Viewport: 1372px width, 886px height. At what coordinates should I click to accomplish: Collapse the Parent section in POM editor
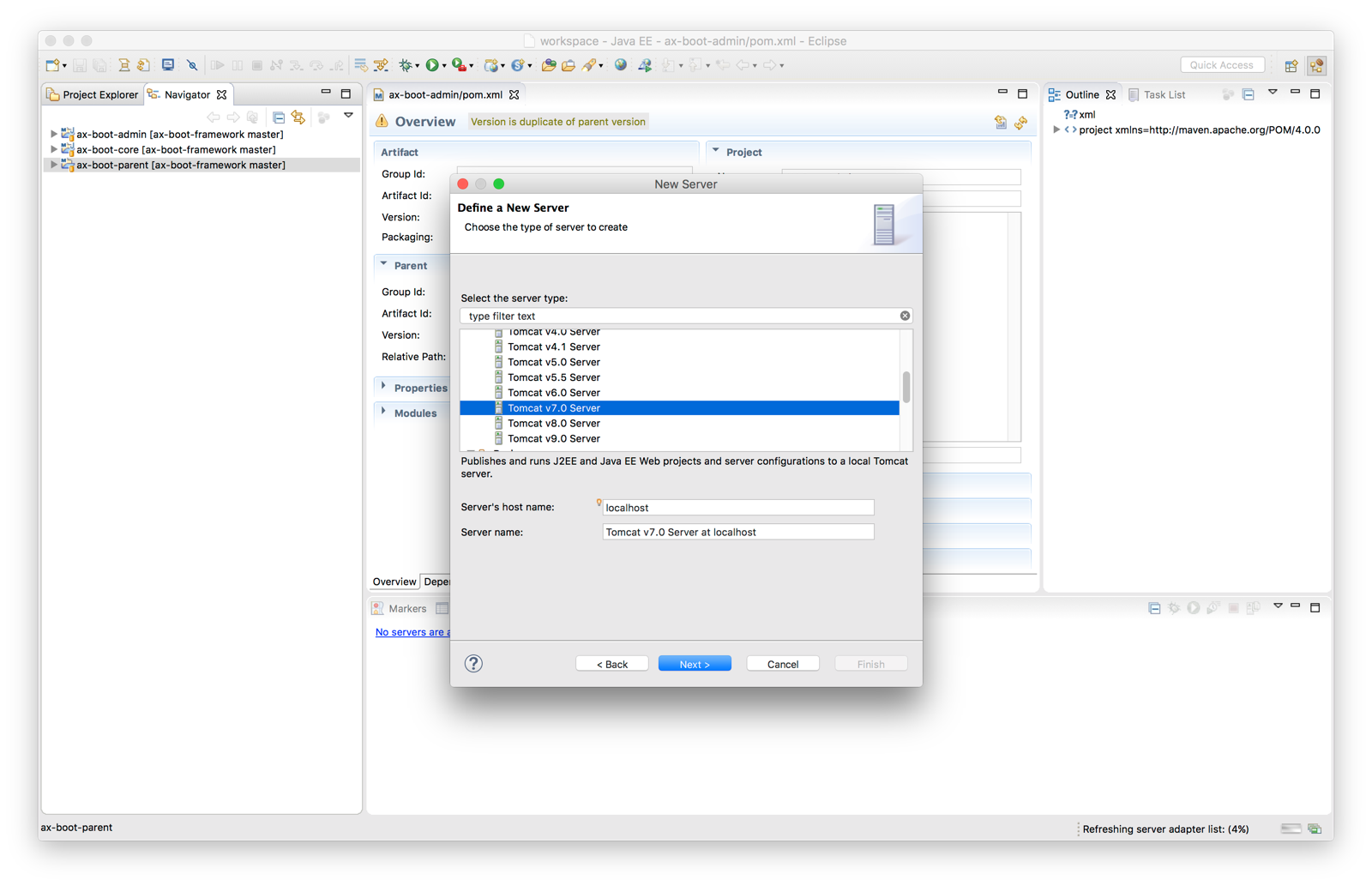(384, 265)
